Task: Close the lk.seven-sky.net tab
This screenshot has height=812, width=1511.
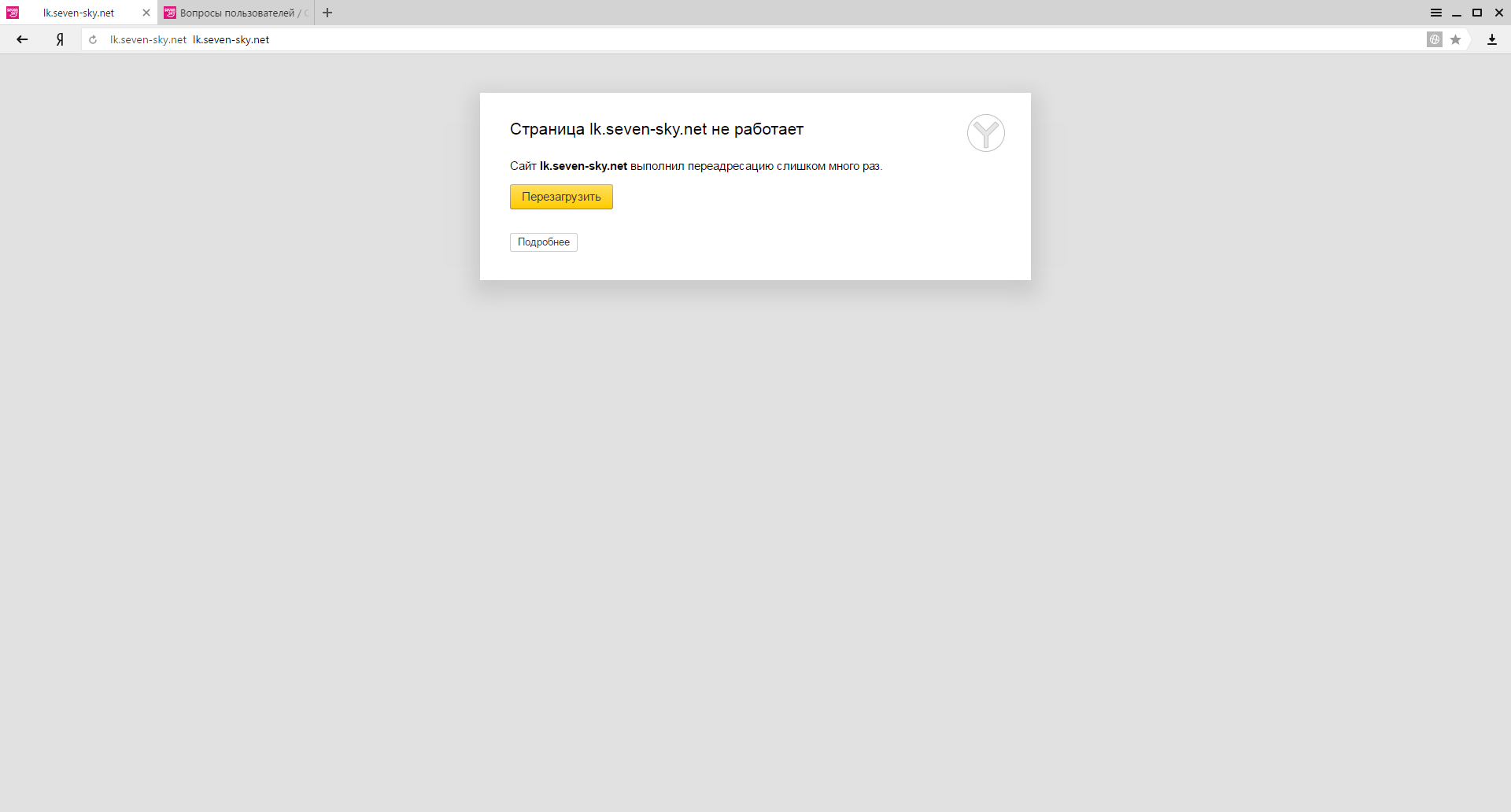Action: [146, 13]
